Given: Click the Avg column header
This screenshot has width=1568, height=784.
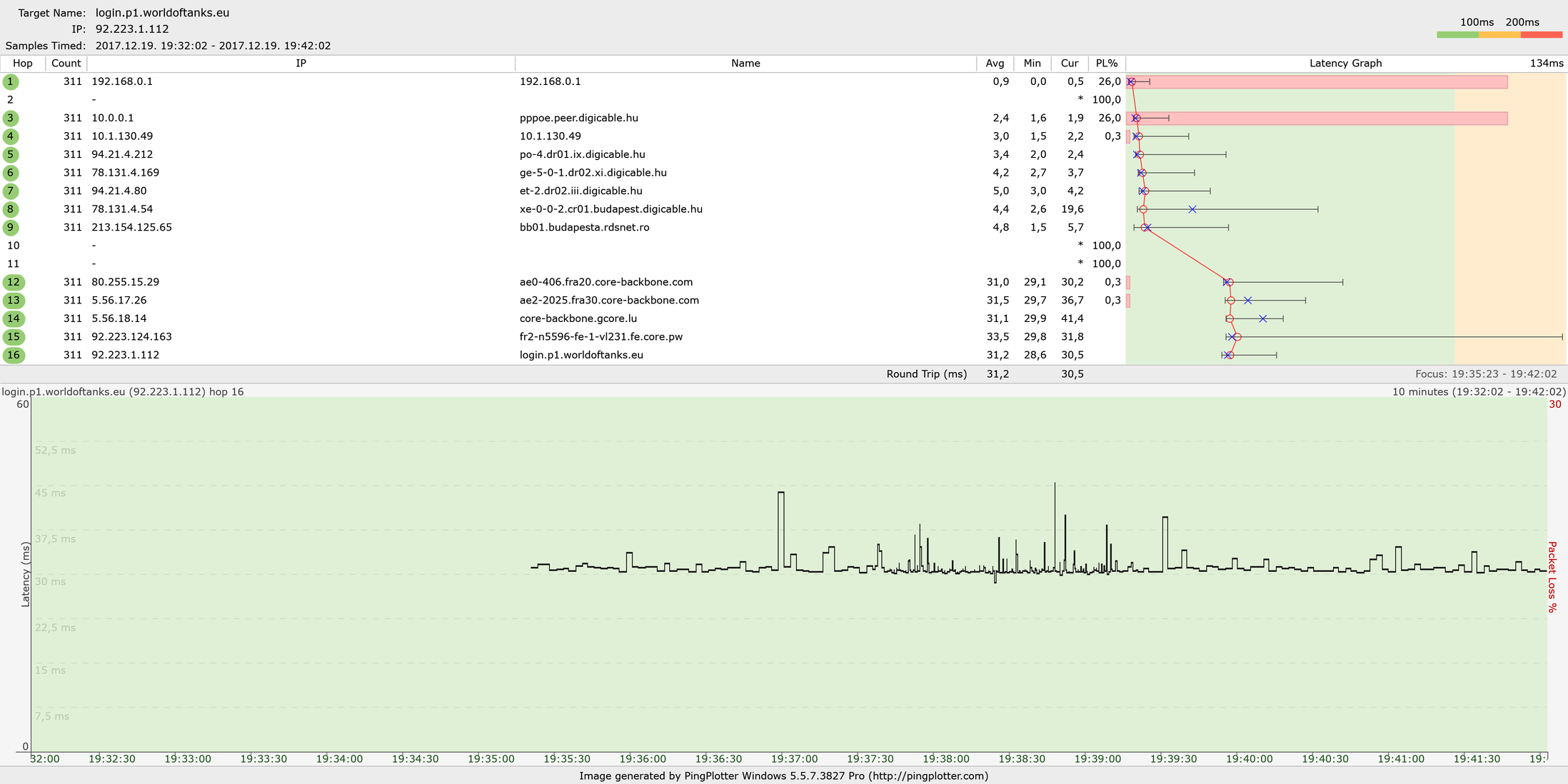Looking at the screenshot, I should click(x=995, y=64).
